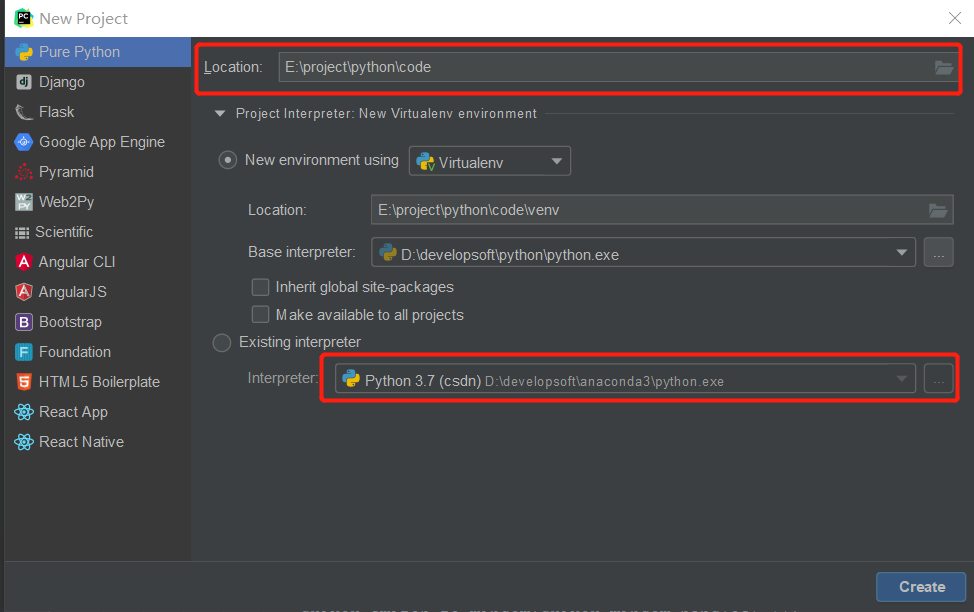This screenshot has height=612, width=974.
Task: Select Pure Python project type
Action: point(98,52)
